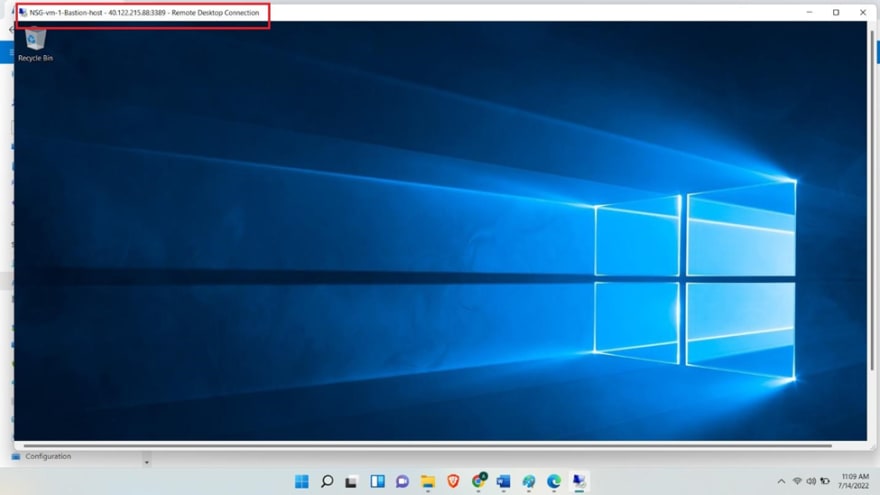
Task: Check battery status icon in tray
Action: [x=825, y=481]
